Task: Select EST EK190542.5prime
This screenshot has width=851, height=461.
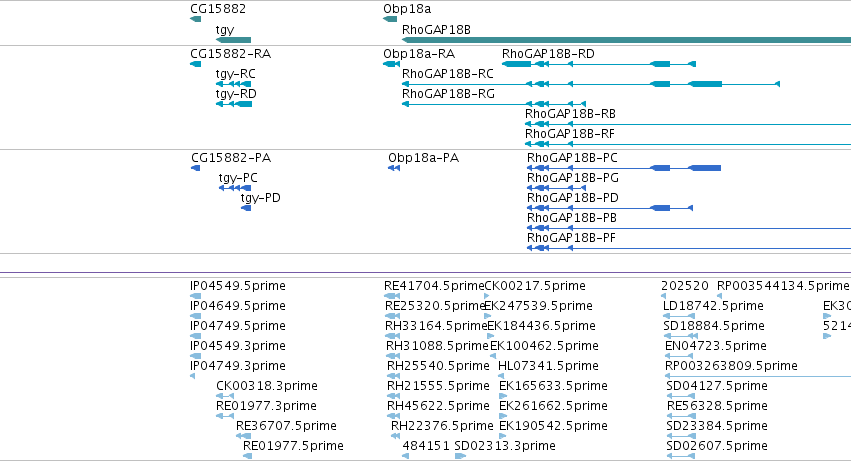Action: point(553,427)
